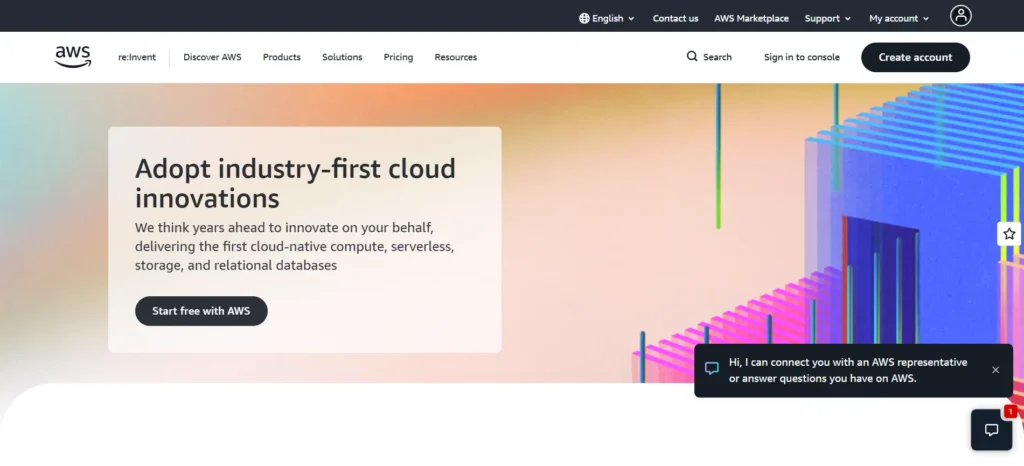Open the Solutions menu
This screenshot has height=466, width=1024.
pyautogui.click(x=342, y=57)
